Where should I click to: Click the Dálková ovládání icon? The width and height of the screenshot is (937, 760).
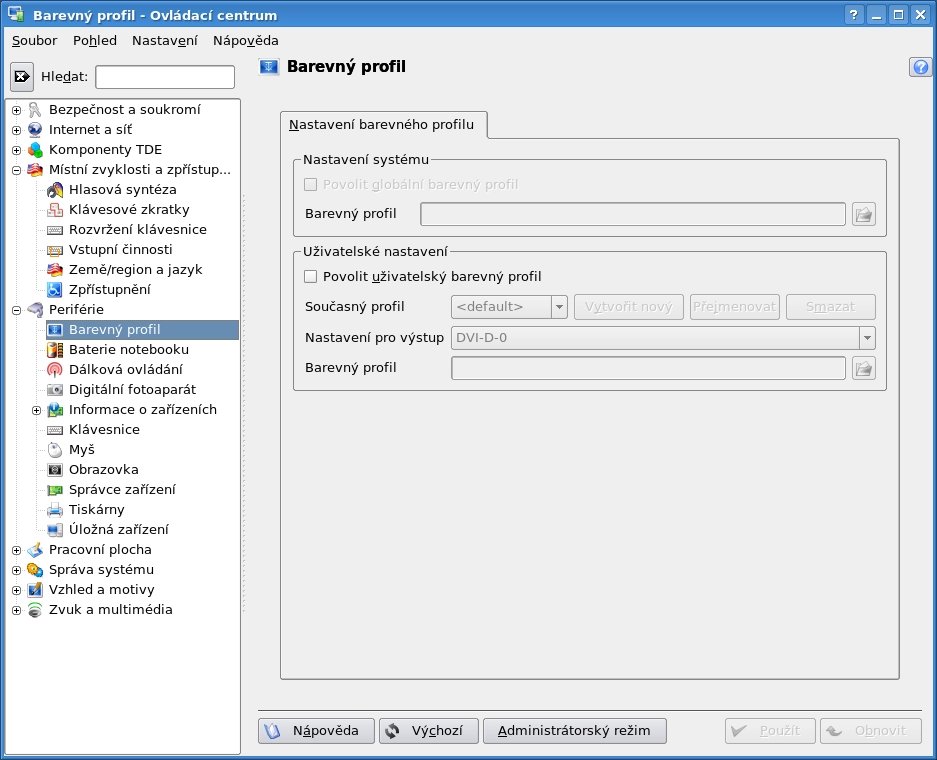point(55,369)
